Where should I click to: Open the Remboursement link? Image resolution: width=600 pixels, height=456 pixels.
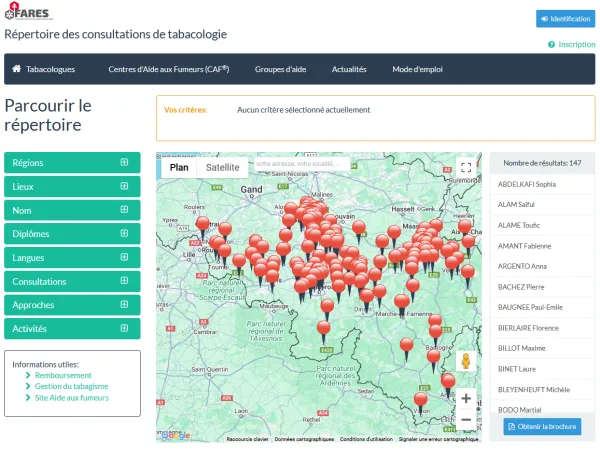click(63, 375)
